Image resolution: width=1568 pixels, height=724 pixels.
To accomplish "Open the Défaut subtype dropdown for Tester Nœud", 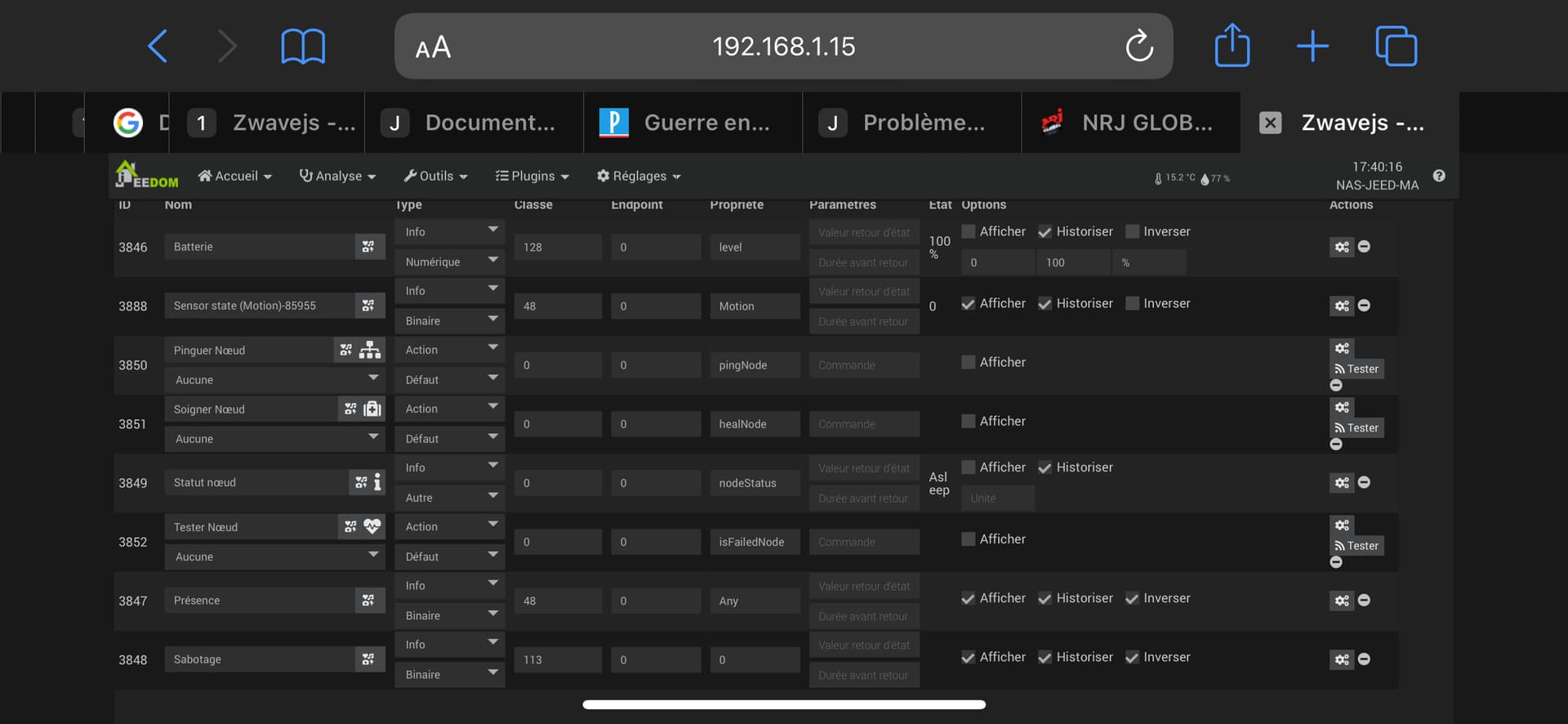I will [450, 556].
